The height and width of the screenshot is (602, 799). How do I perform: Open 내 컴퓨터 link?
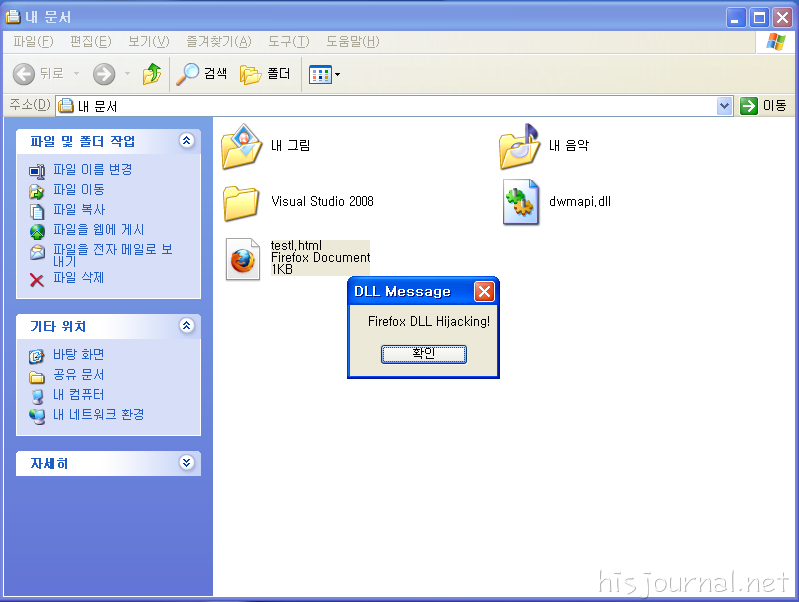[78, 395]
